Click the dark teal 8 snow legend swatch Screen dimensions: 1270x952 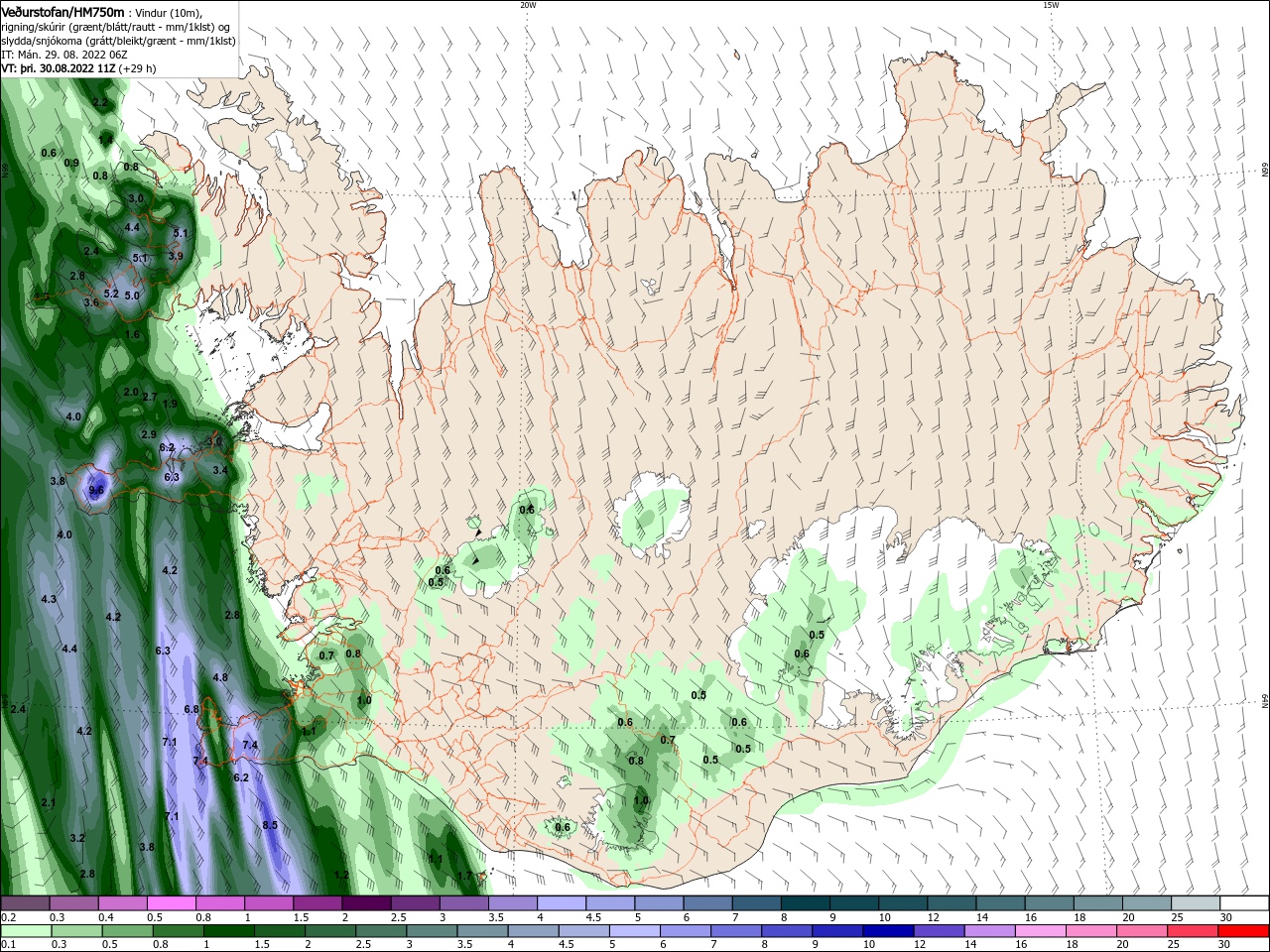[805, 903]
